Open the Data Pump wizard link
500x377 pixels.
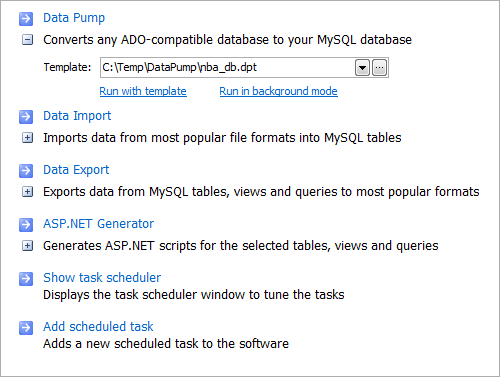(x=74, y=18)
